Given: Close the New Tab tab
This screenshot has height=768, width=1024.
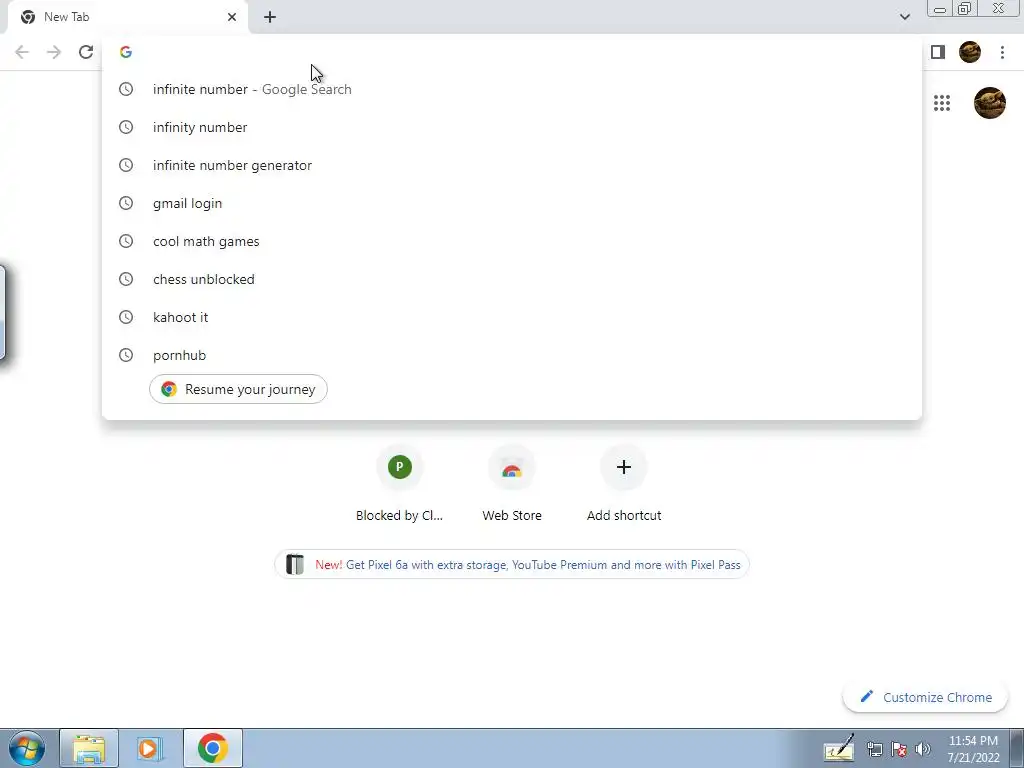Looking at the screenshot, I should pyautogui.click(x=232, y=17).
